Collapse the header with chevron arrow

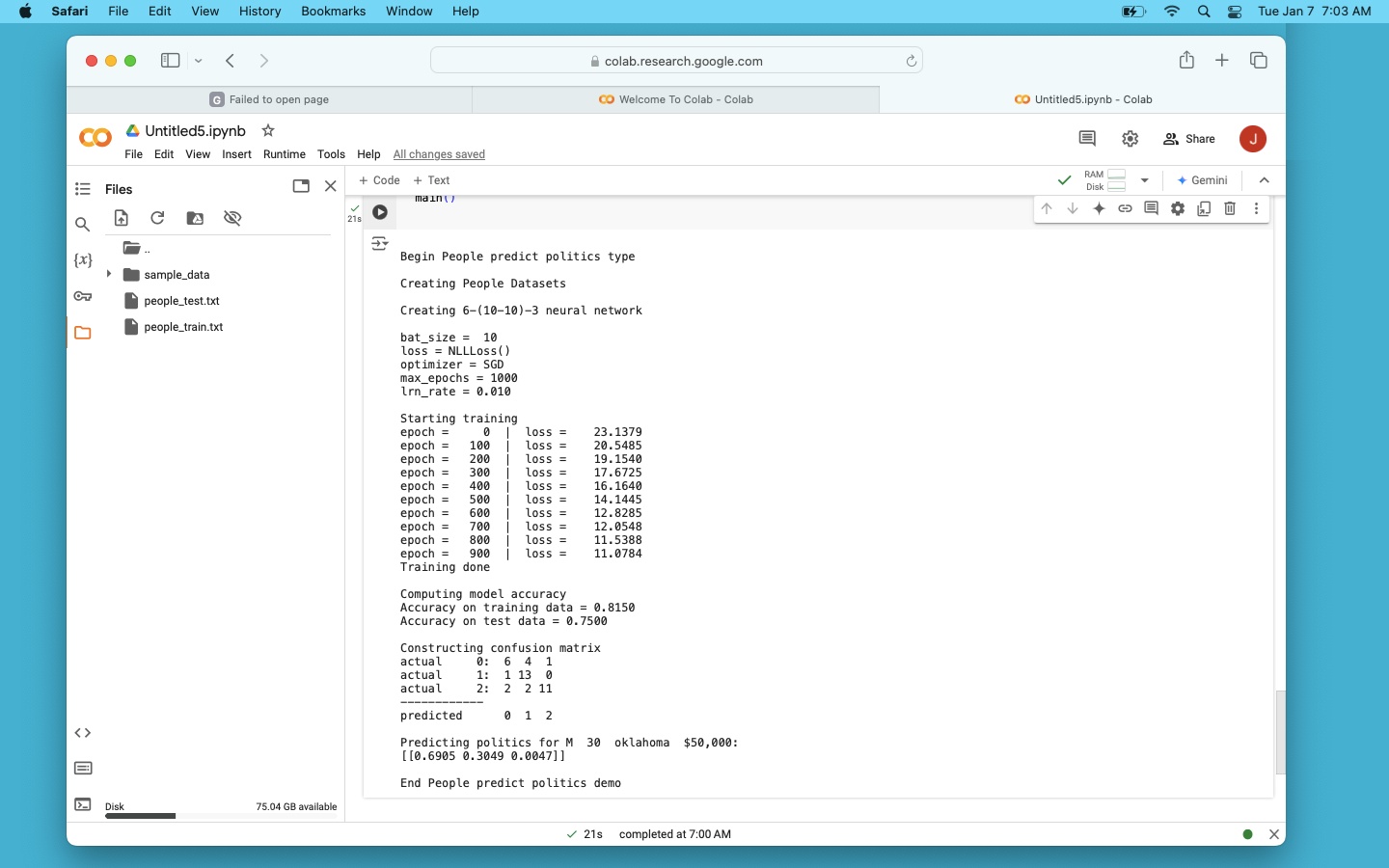1265,180
